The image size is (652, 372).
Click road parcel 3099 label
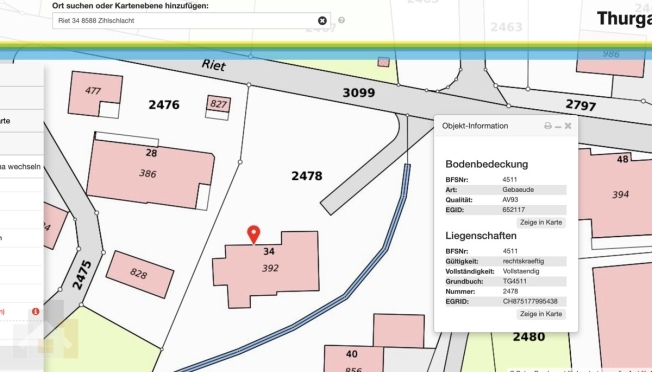point(359,93)
